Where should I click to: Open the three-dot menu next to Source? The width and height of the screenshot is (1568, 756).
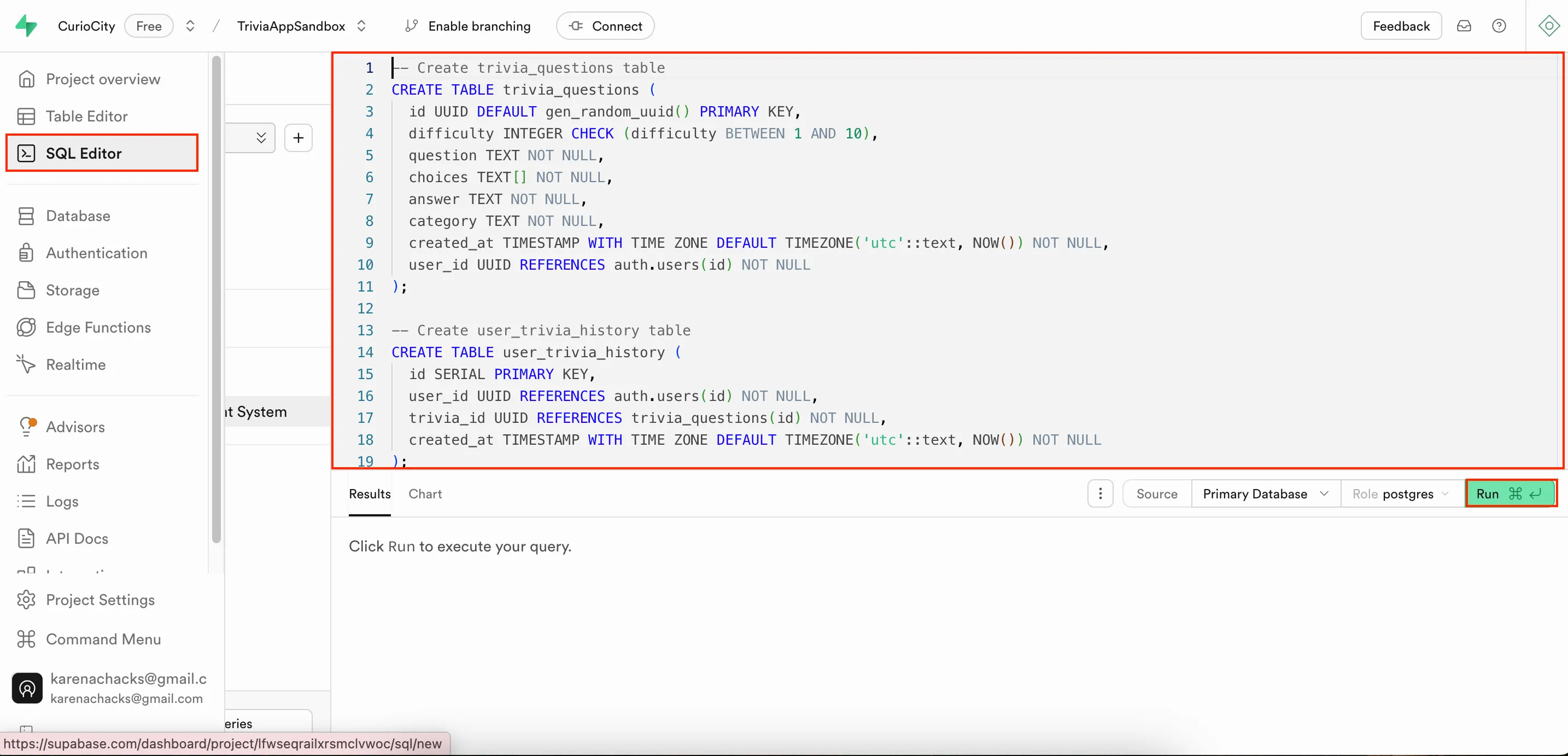(1100, 493)
